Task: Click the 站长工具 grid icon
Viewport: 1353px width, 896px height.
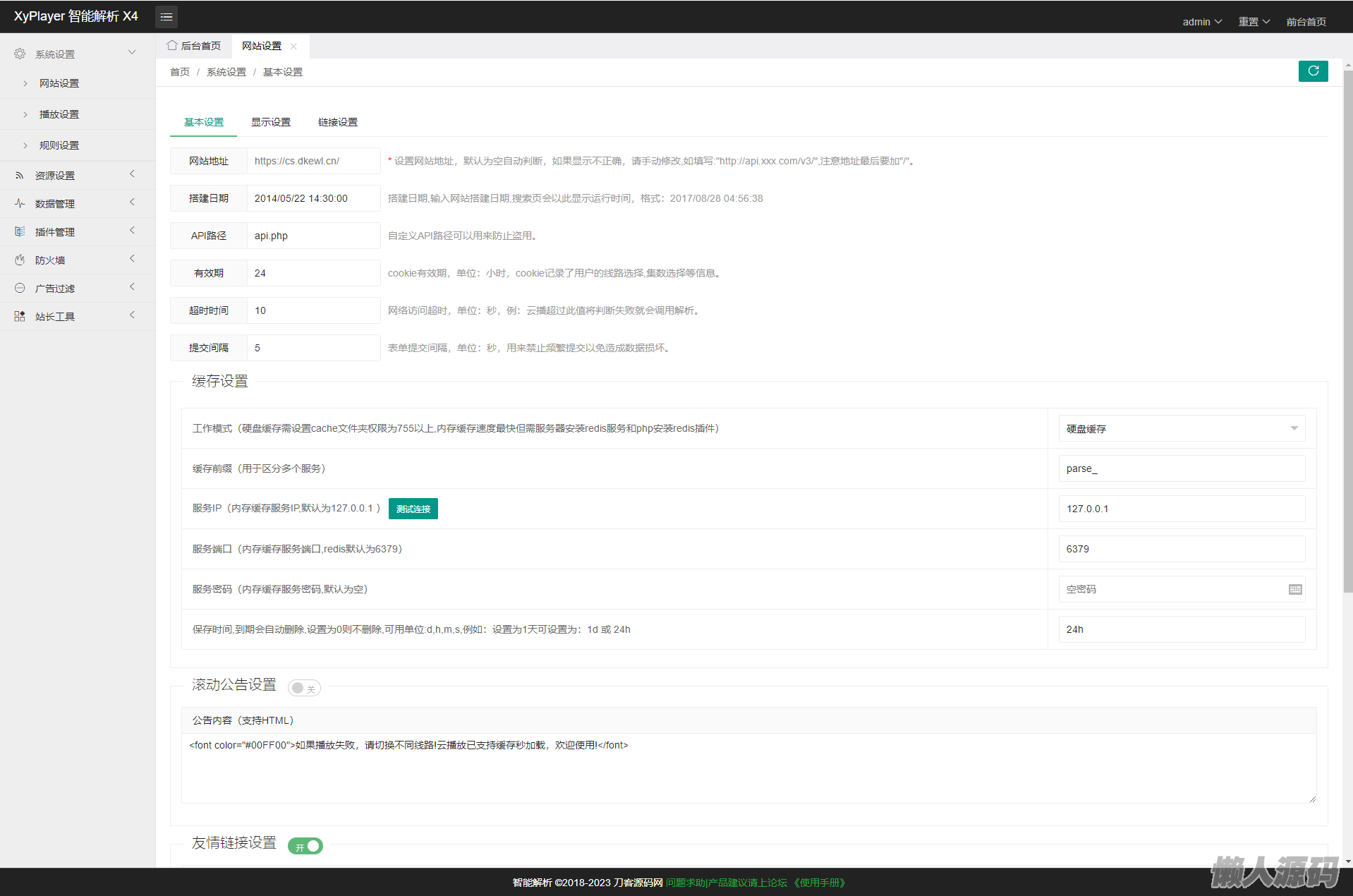Action: pos(20,316)
